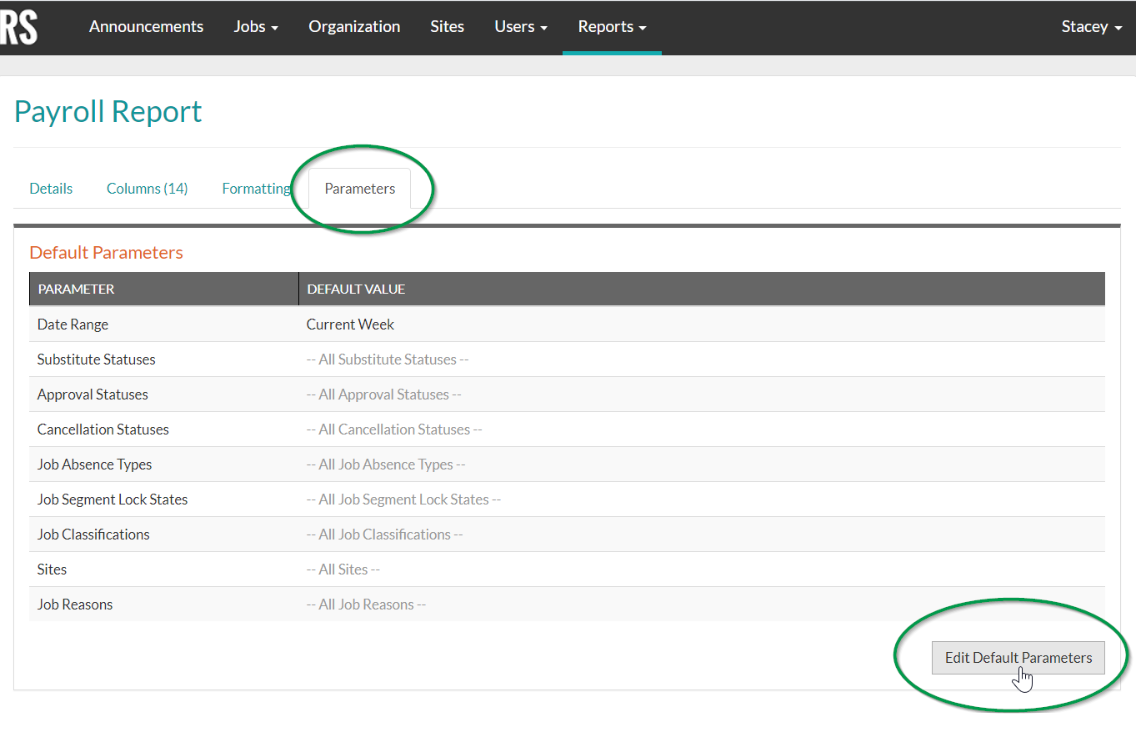Image resolution: width=1146 pixels, height=733 pixels.
Task: Switch to the Parameters tab
Action: (x=360, y=188)
